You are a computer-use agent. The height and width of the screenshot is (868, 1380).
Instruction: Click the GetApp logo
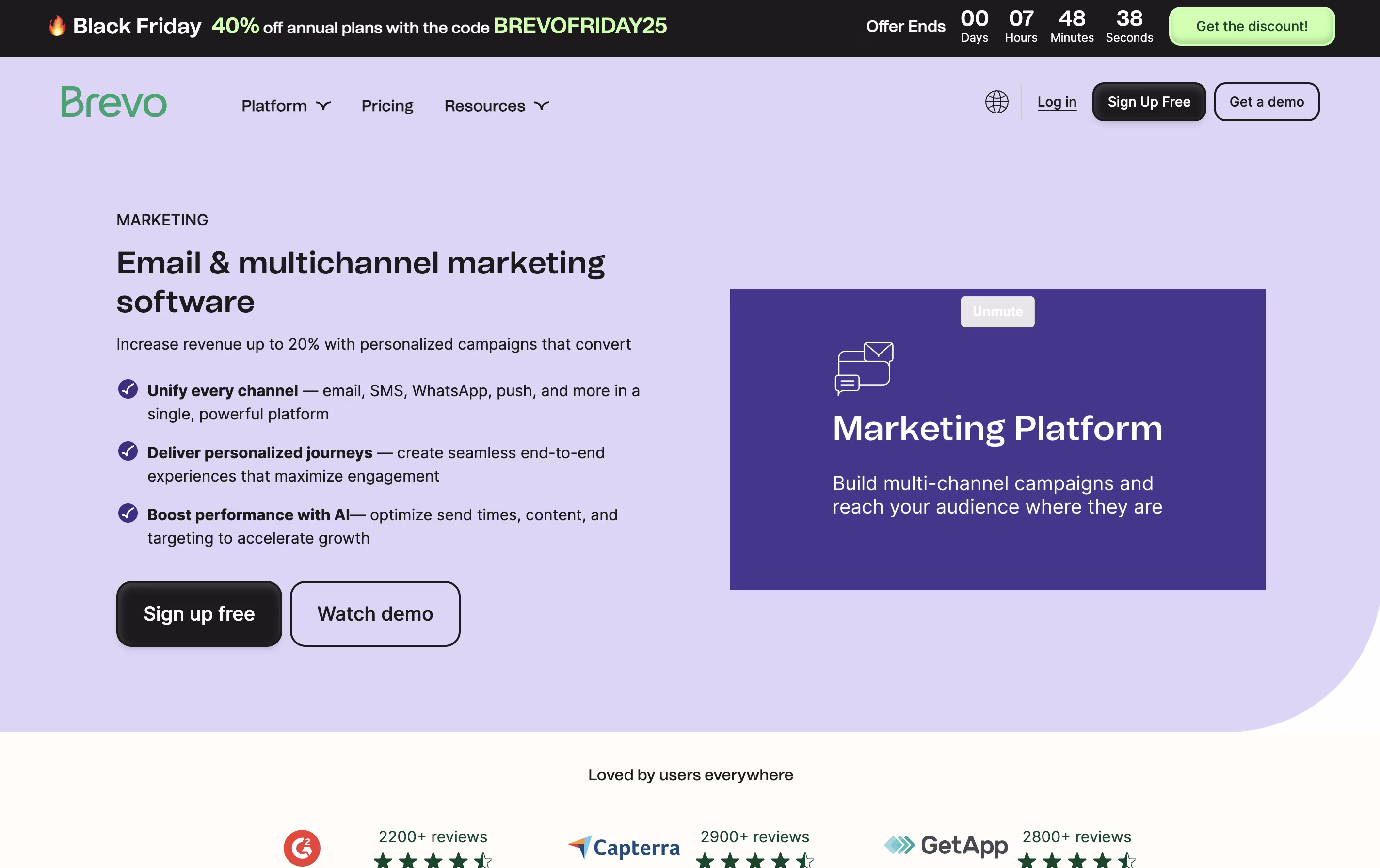(946, 845)
